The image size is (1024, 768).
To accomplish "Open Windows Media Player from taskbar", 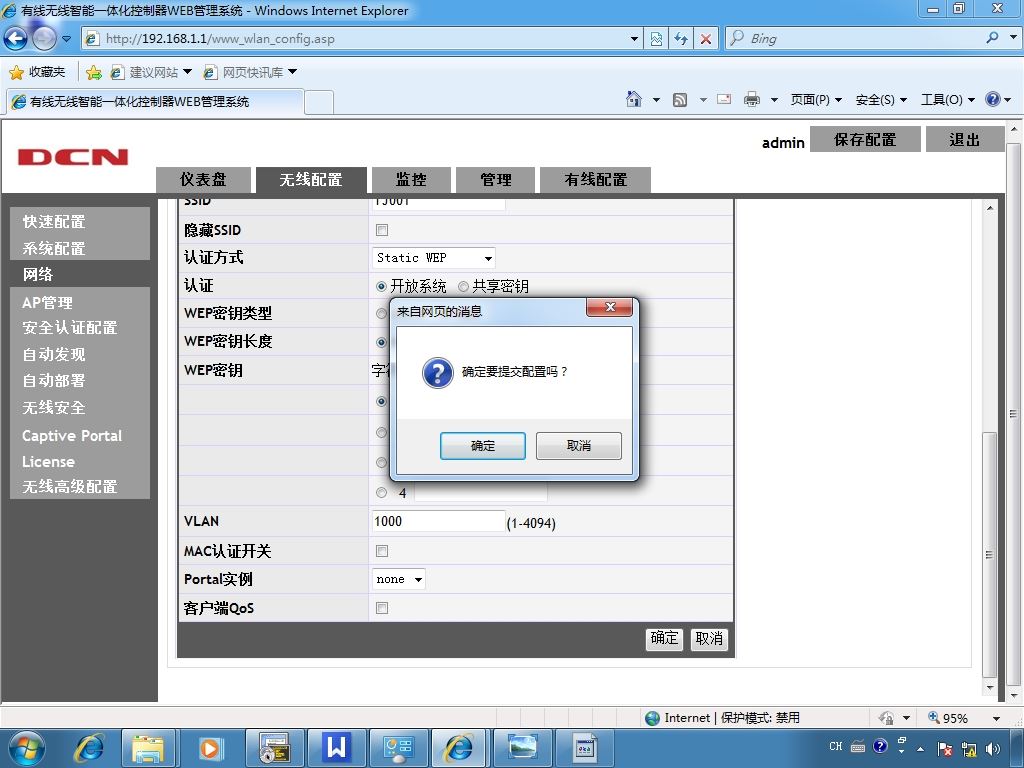I will coord(210,748).
